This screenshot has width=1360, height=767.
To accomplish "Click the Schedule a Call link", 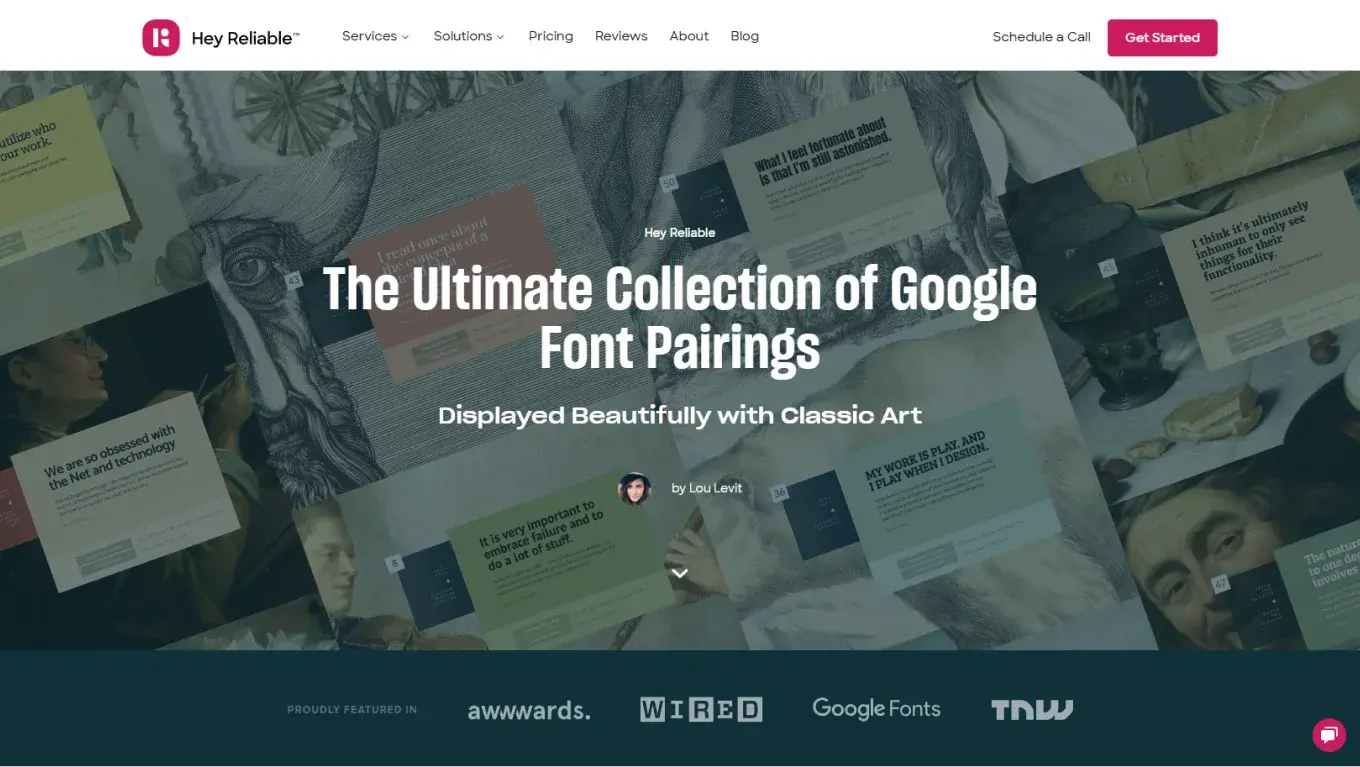I will coord(1041,37).
